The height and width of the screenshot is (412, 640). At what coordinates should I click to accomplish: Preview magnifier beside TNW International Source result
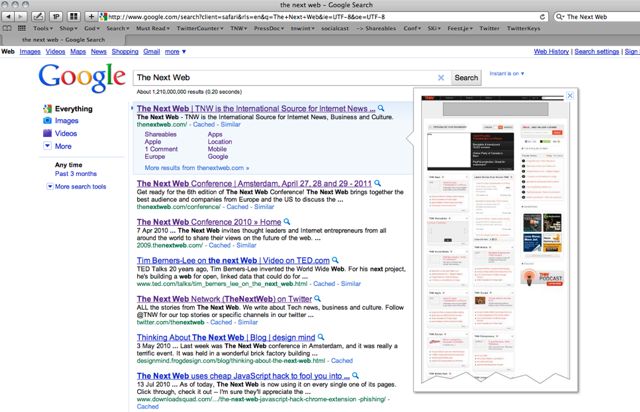pos(381,108)
